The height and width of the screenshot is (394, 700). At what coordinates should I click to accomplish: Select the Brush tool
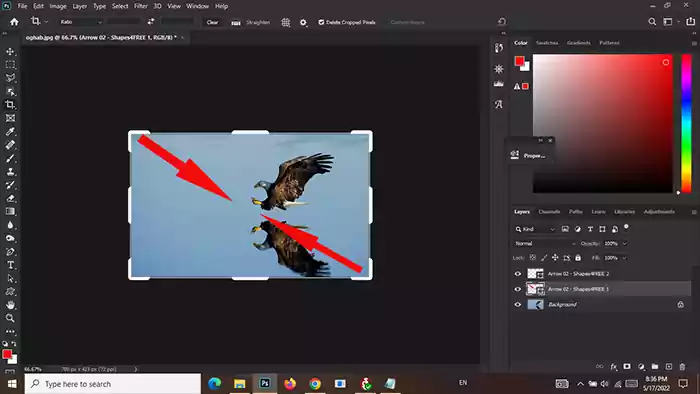(10, 158)
